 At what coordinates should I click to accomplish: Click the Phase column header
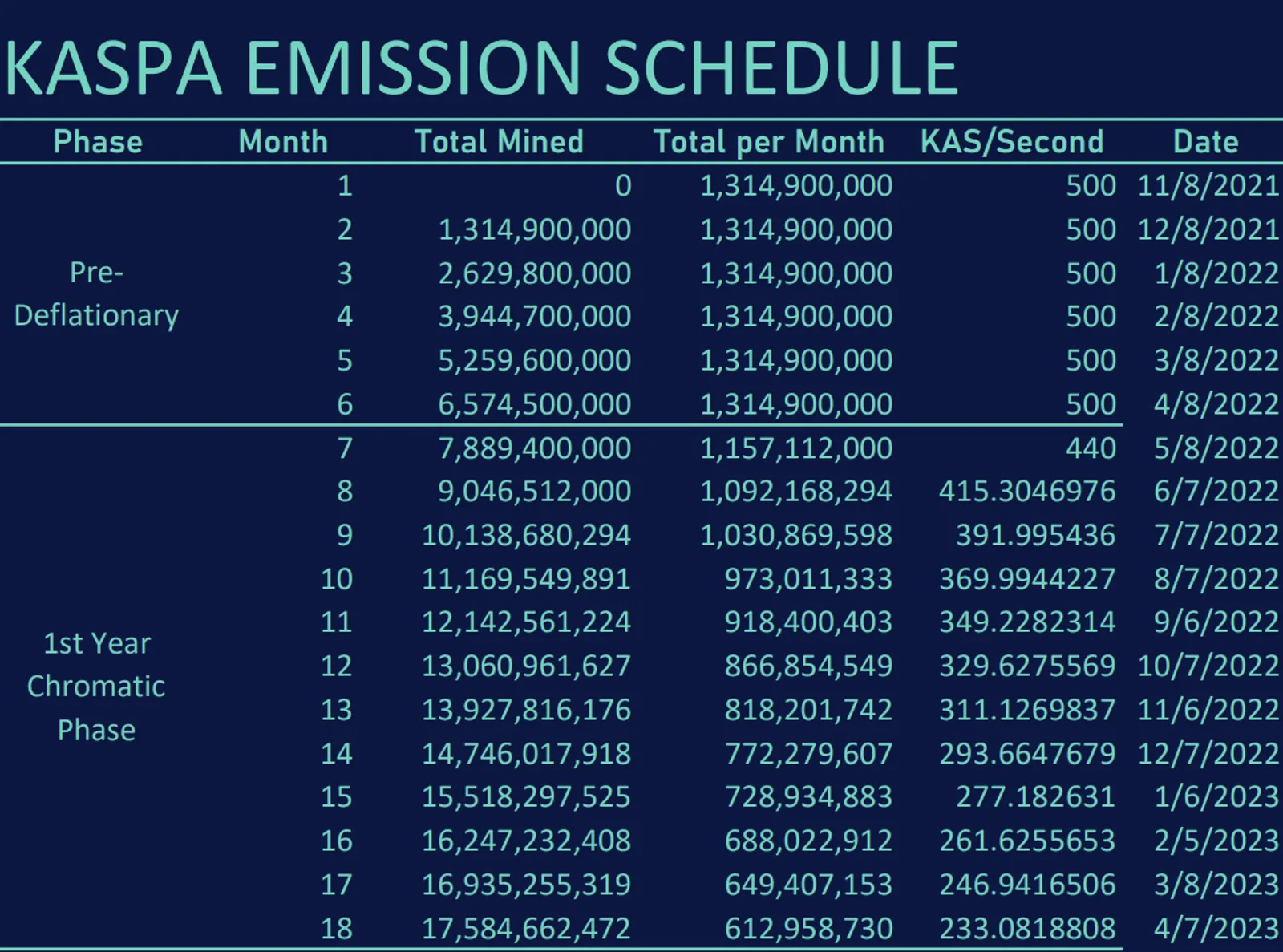click(98, 142)
